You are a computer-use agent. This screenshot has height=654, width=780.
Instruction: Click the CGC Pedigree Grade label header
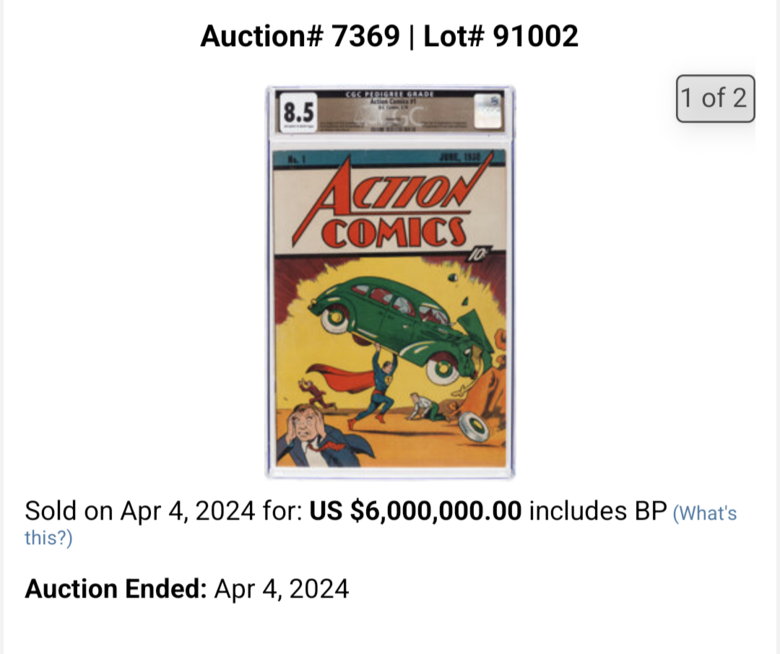(390, 94)
